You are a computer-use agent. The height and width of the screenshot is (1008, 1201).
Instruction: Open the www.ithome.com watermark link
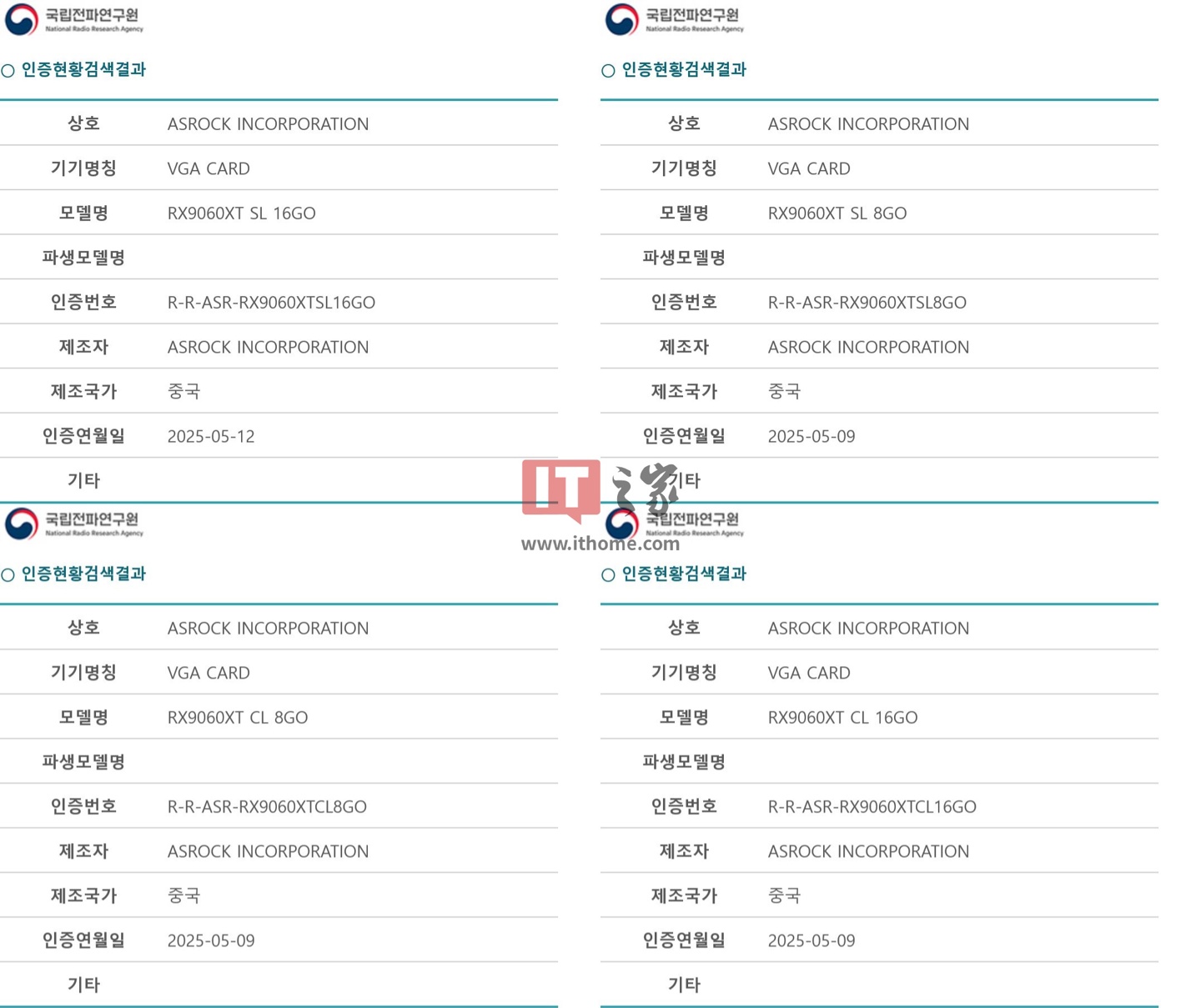(x=600, y=544)
